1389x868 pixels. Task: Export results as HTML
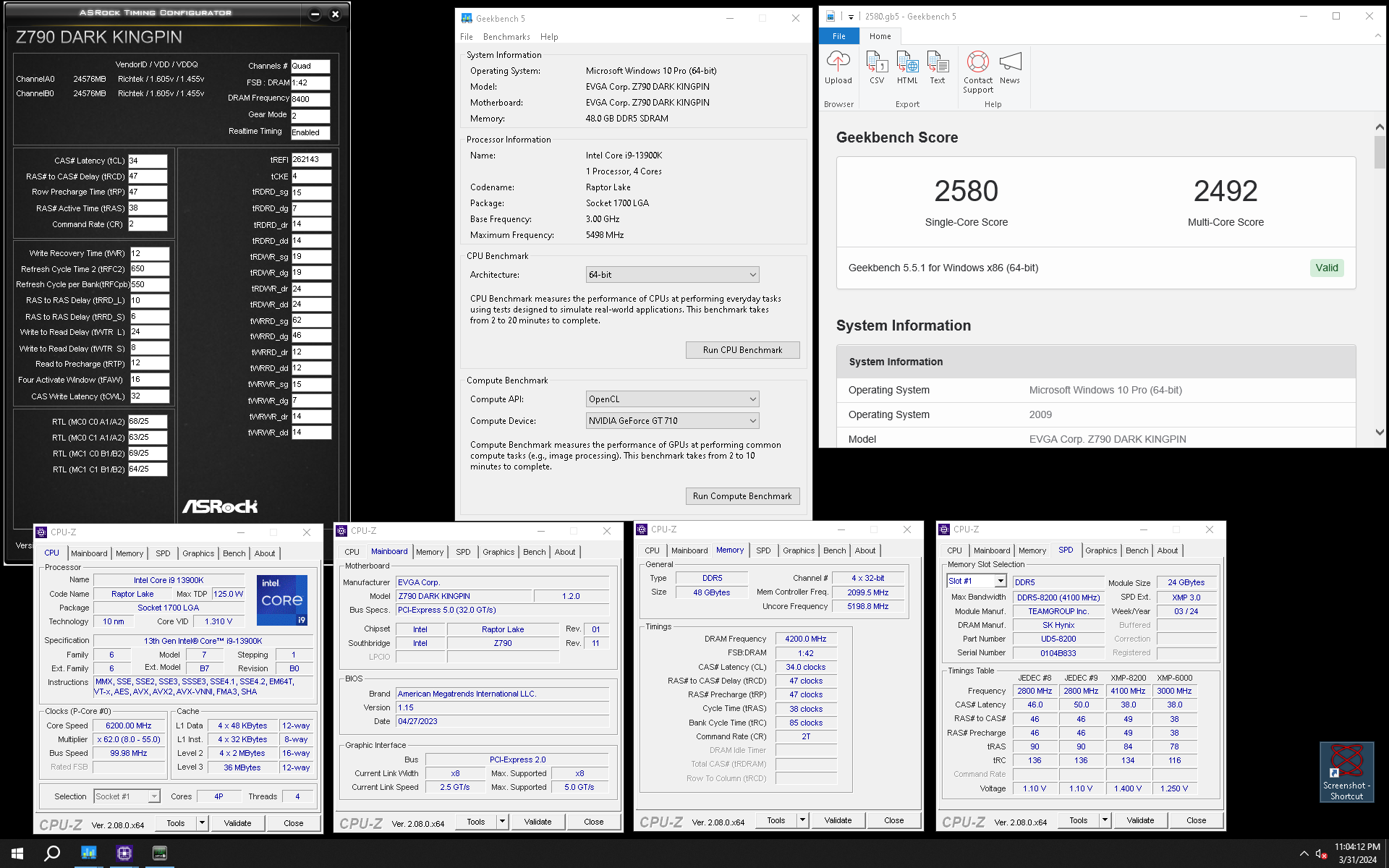[907, 67]
